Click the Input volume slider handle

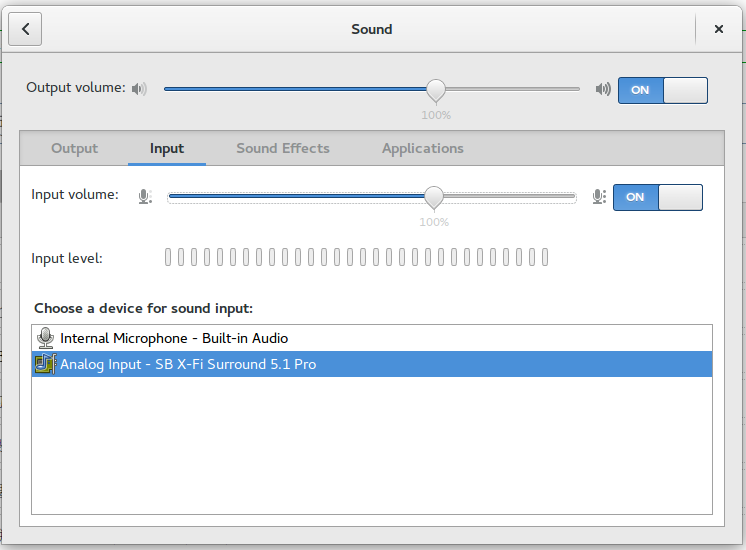[434, 196]
